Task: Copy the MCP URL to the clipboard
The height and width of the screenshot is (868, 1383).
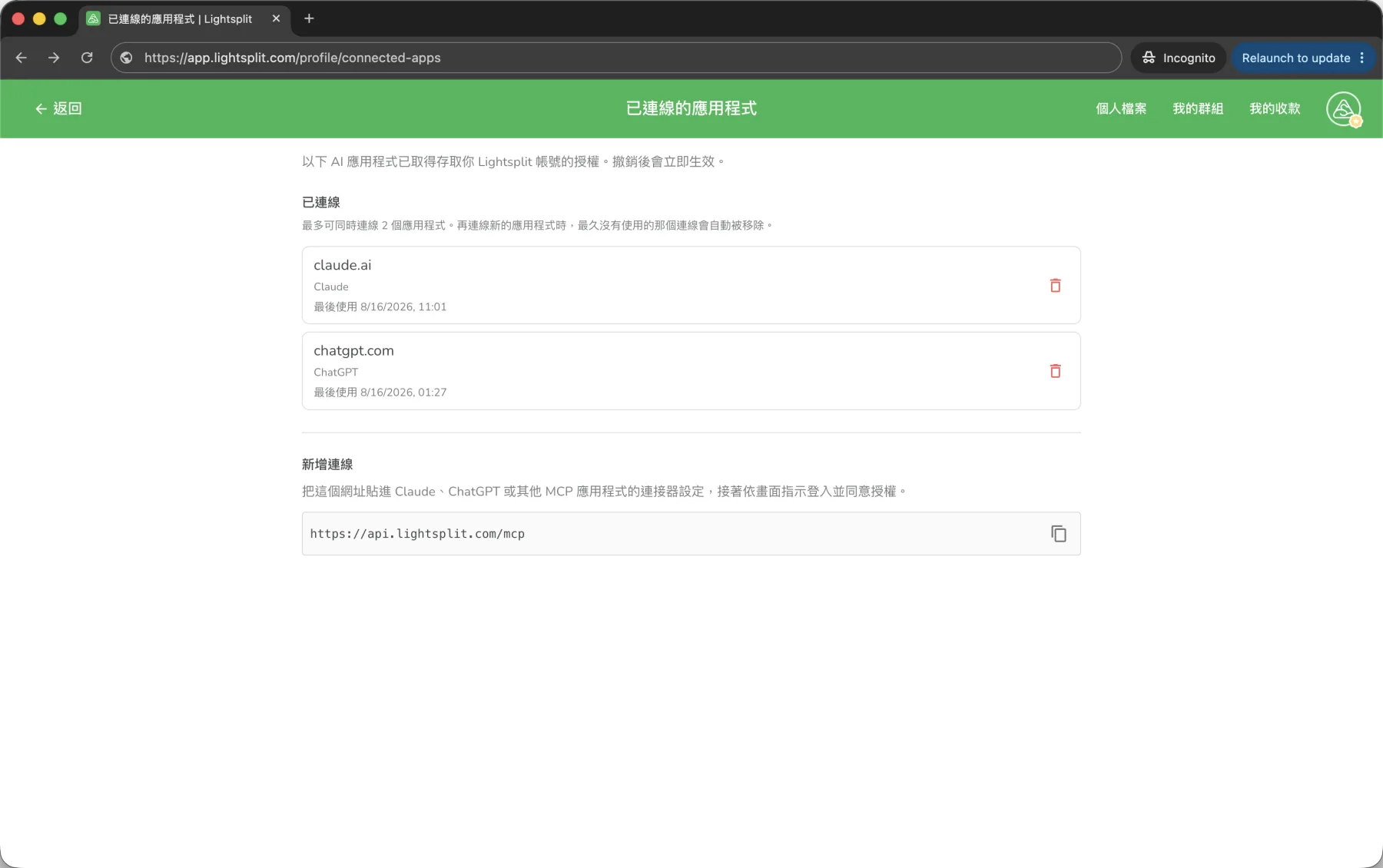Action: click(x=1058, y=534)
